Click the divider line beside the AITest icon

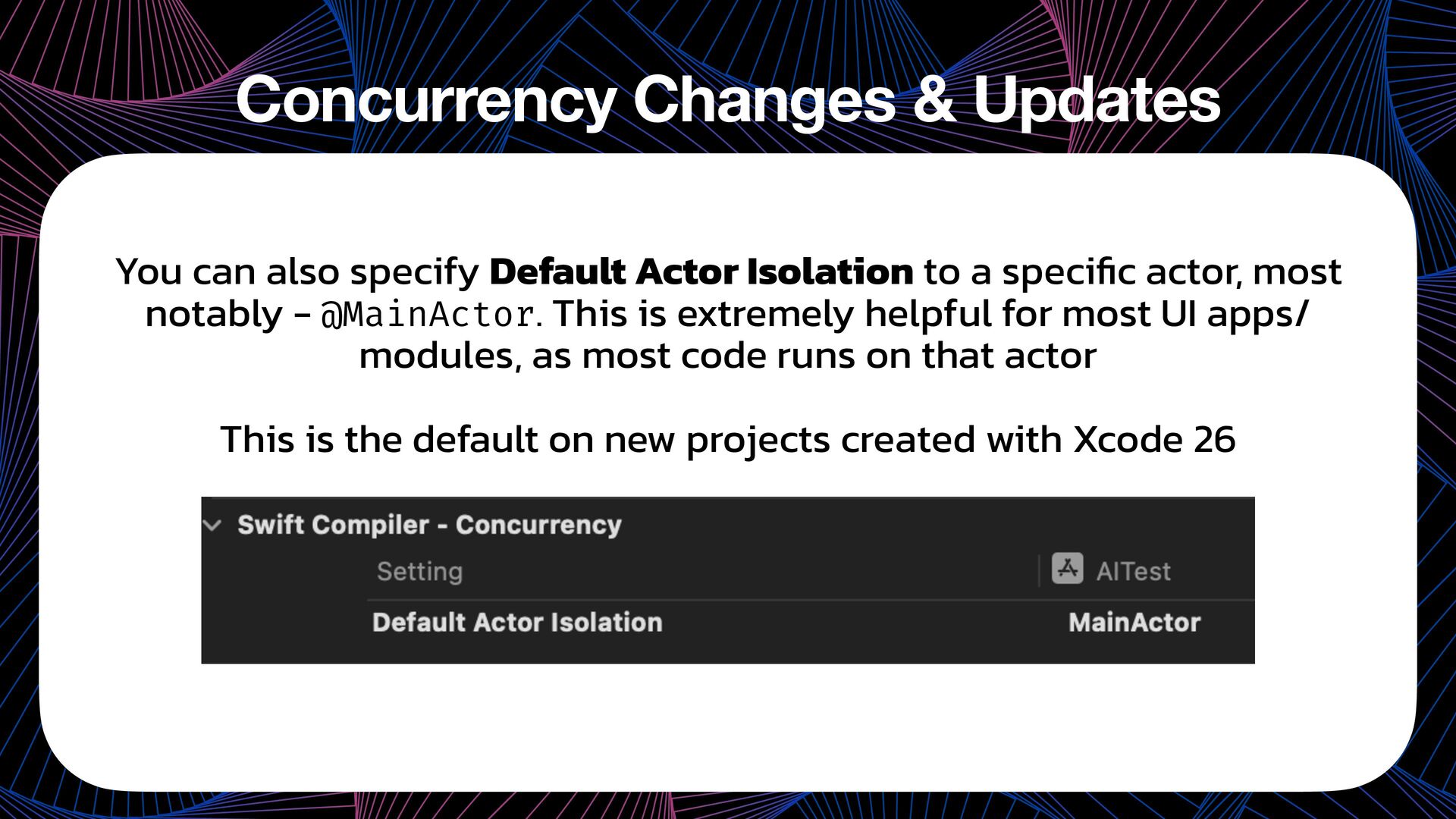point(1039,570)
